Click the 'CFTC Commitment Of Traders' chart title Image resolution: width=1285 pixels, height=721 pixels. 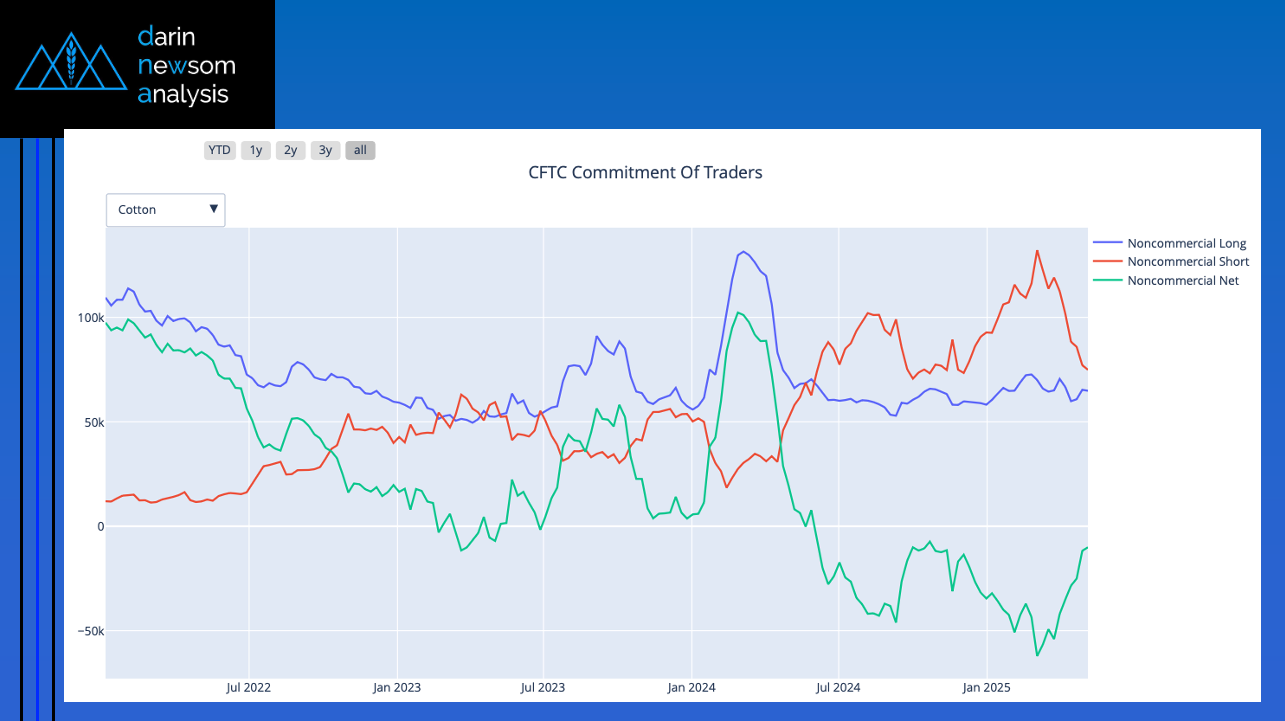[645, 173]
